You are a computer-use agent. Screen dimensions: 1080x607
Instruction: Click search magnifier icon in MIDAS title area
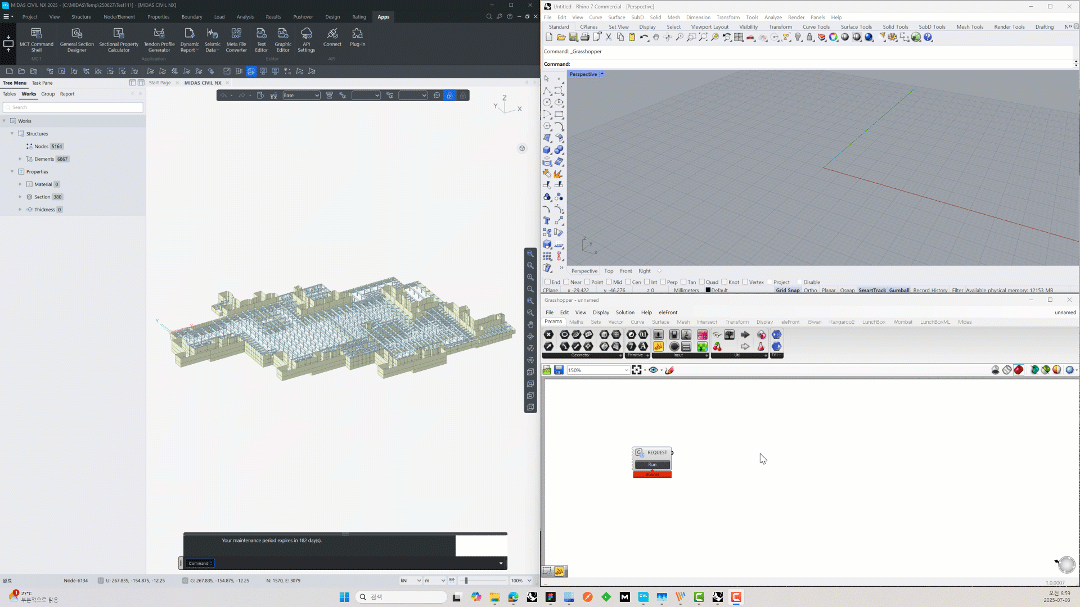pyautogui.click(x=489, y=17)
